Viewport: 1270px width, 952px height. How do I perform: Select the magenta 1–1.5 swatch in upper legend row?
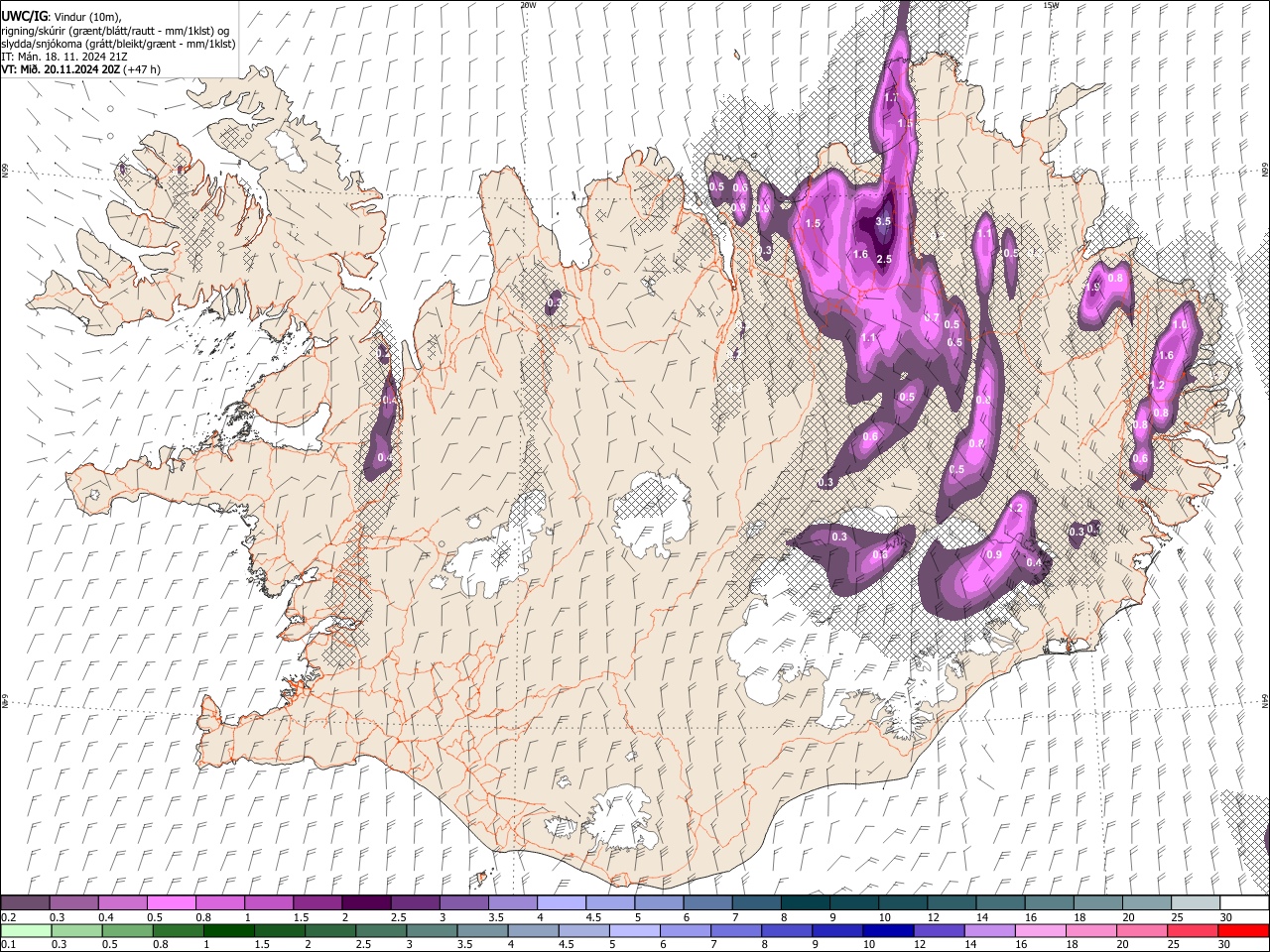point(268,903)
